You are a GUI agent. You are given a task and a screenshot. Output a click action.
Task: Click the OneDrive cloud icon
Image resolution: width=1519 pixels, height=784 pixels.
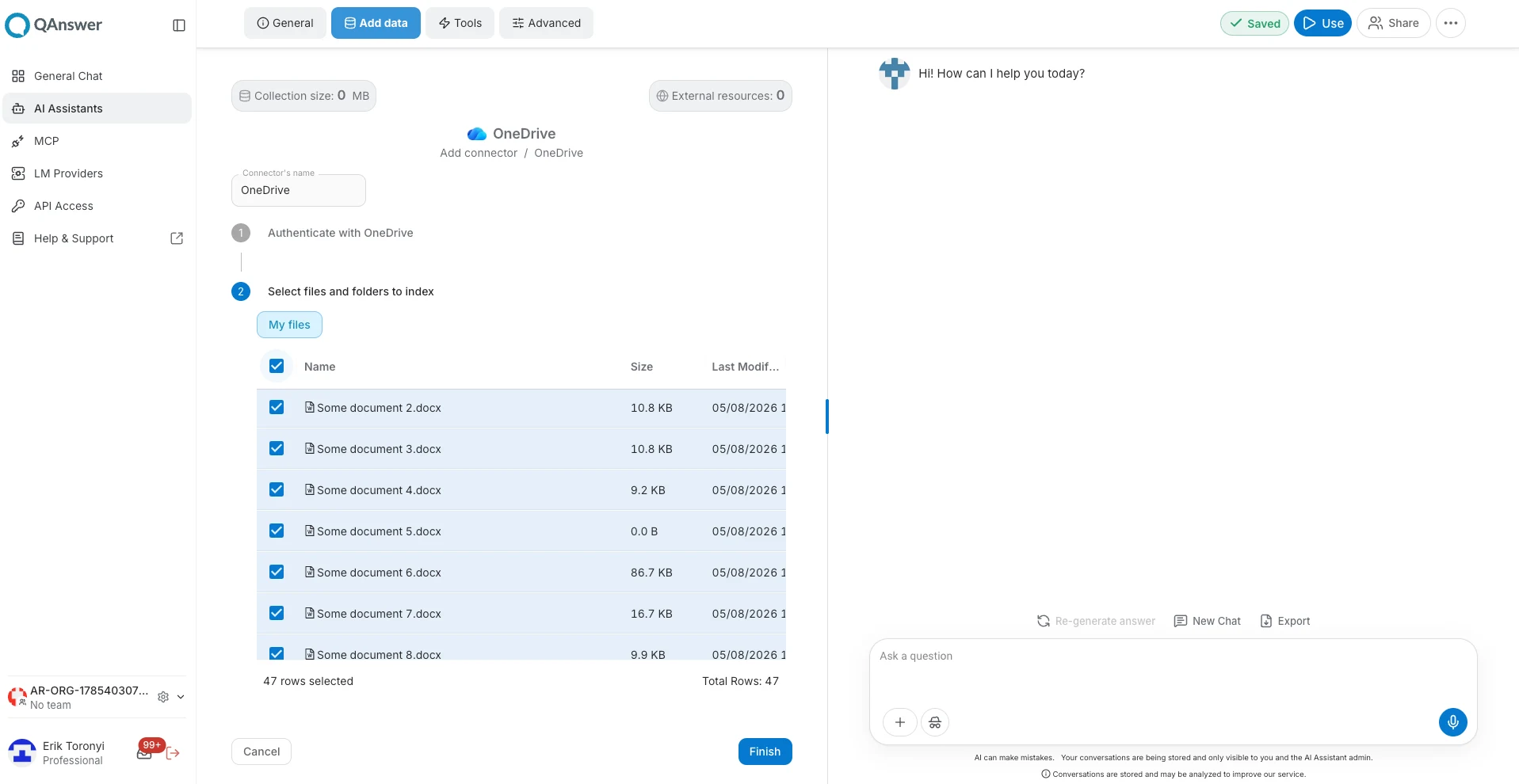coord(477,134)
